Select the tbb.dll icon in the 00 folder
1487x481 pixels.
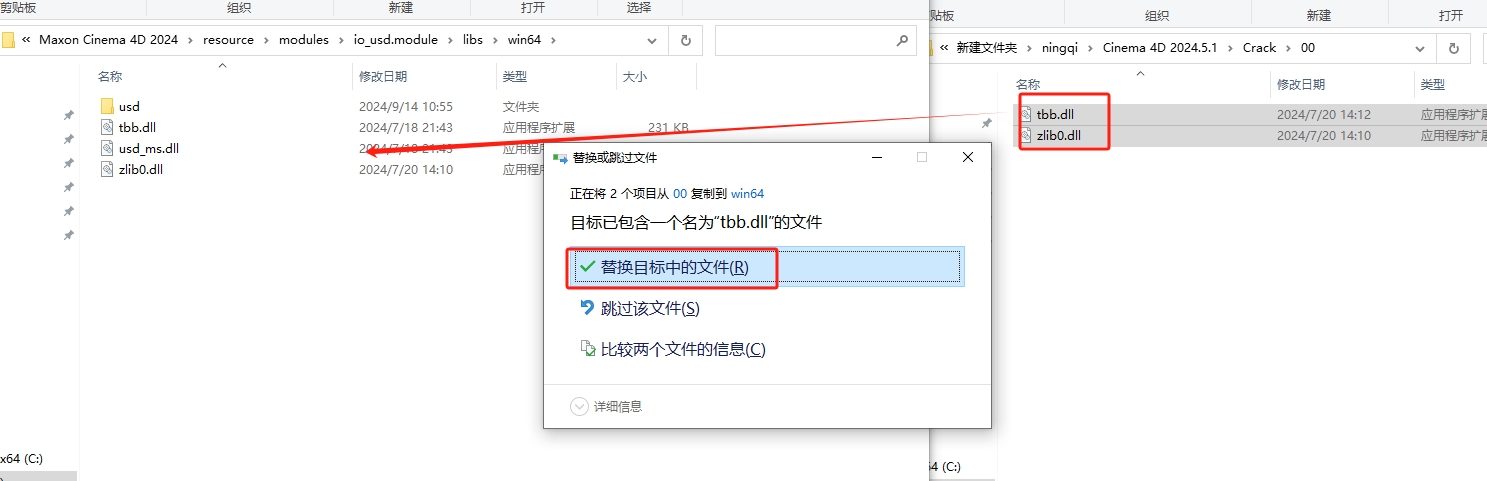point(1026,114)
